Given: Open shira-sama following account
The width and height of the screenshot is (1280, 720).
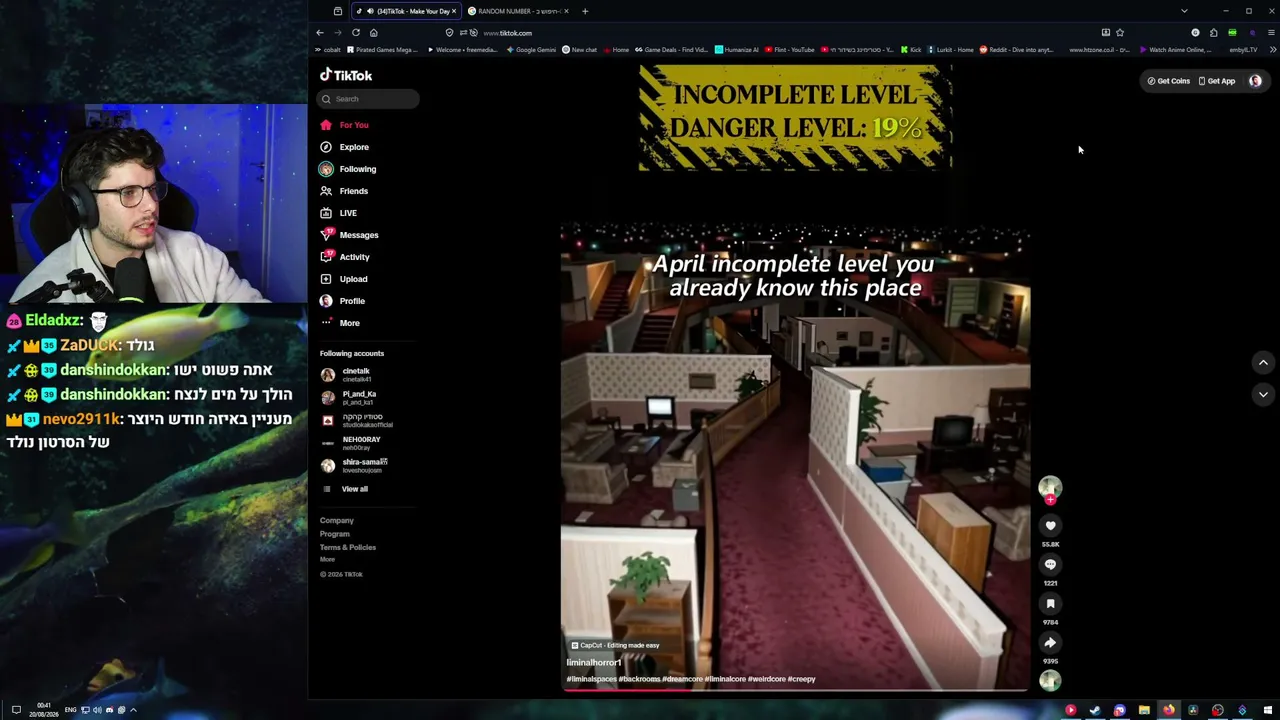Looking at the screenshot, I should click(x=354, y=465).
